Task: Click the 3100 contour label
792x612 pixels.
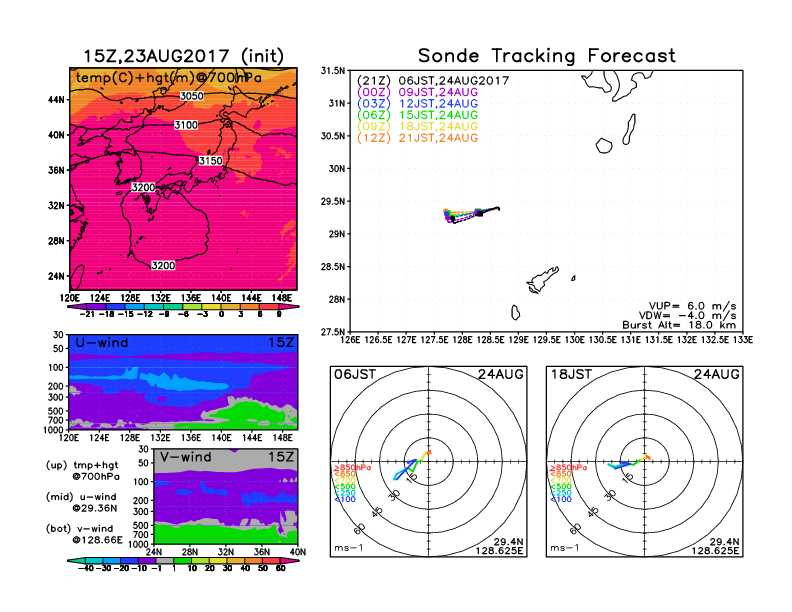Action: [186, 125]
